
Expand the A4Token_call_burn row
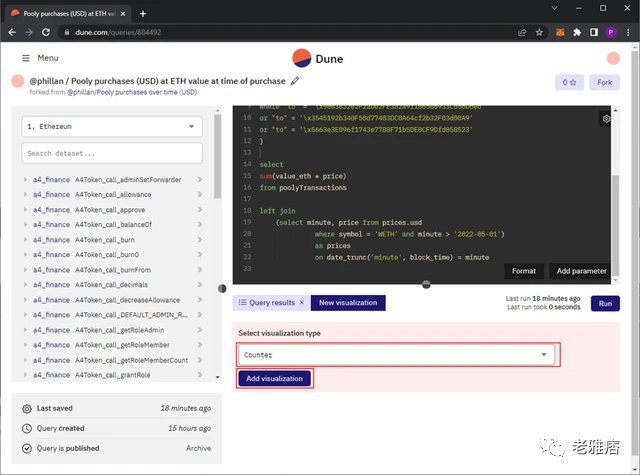tap(25, 240)
